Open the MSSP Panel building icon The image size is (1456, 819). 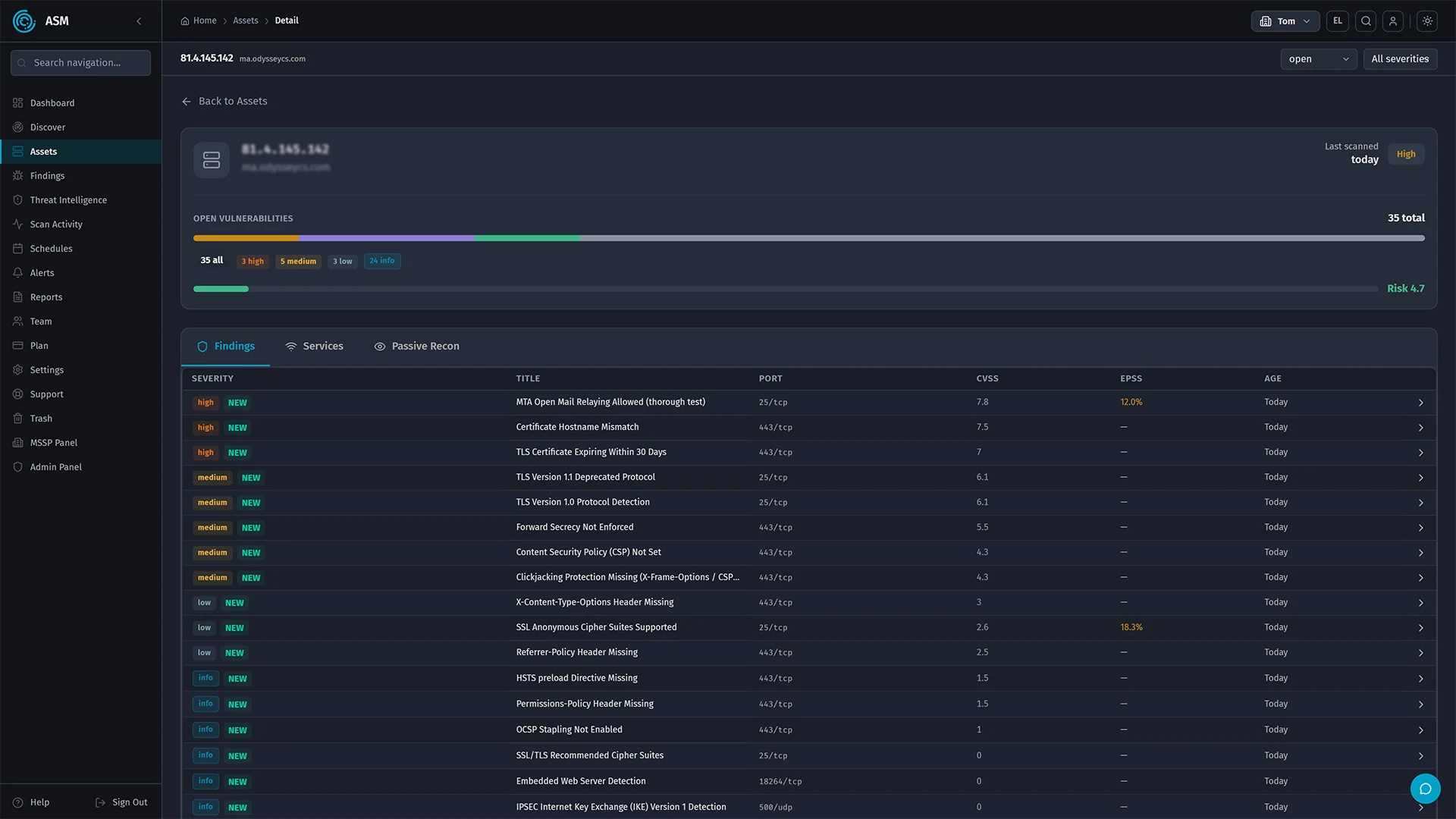pyautogui.click(x=18, y=443)
